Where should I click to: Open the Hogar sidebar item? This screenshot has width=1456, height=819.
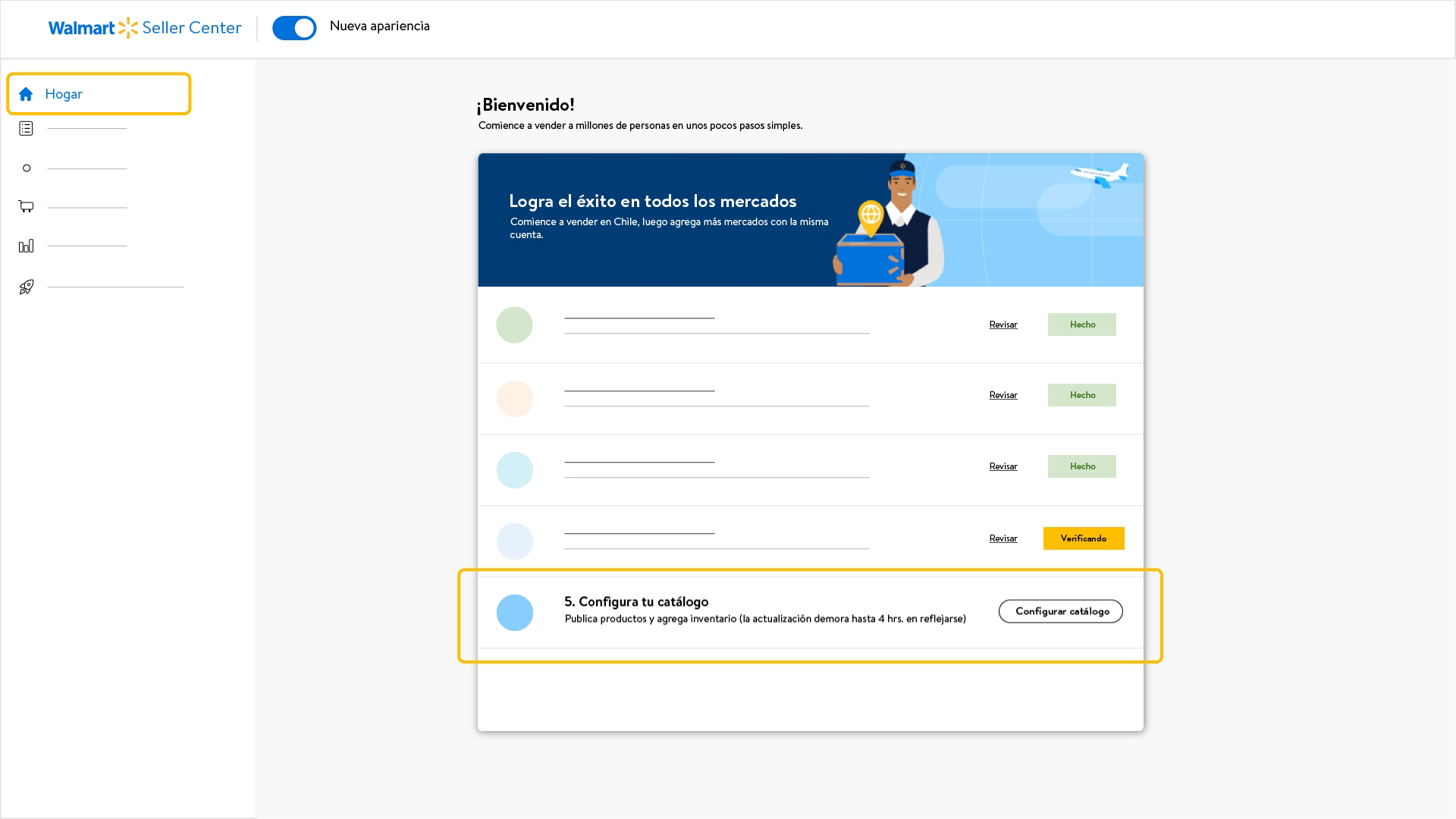click(99, 94)
